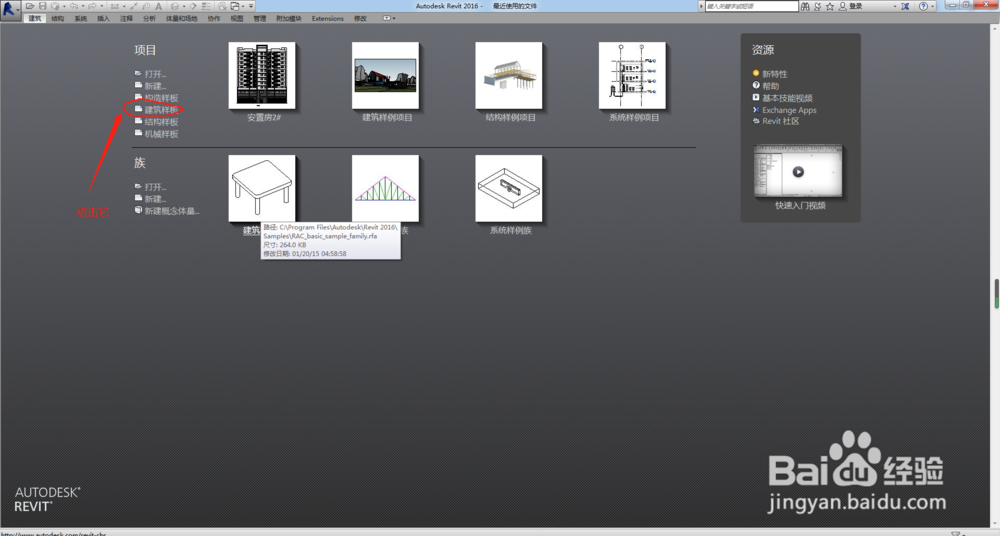
Task: Click the Help question mark icon
Action: coord(923,6)
